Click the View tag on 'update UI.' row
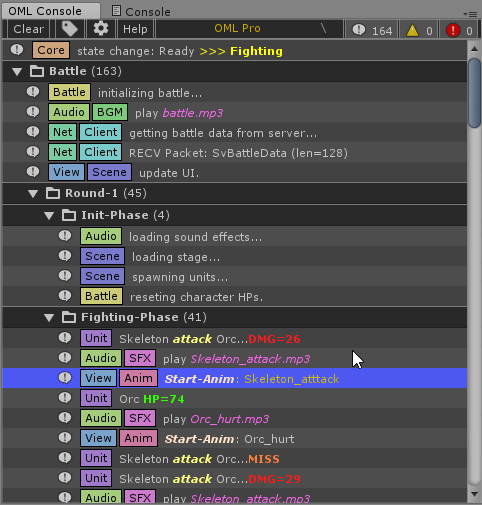 66,172
